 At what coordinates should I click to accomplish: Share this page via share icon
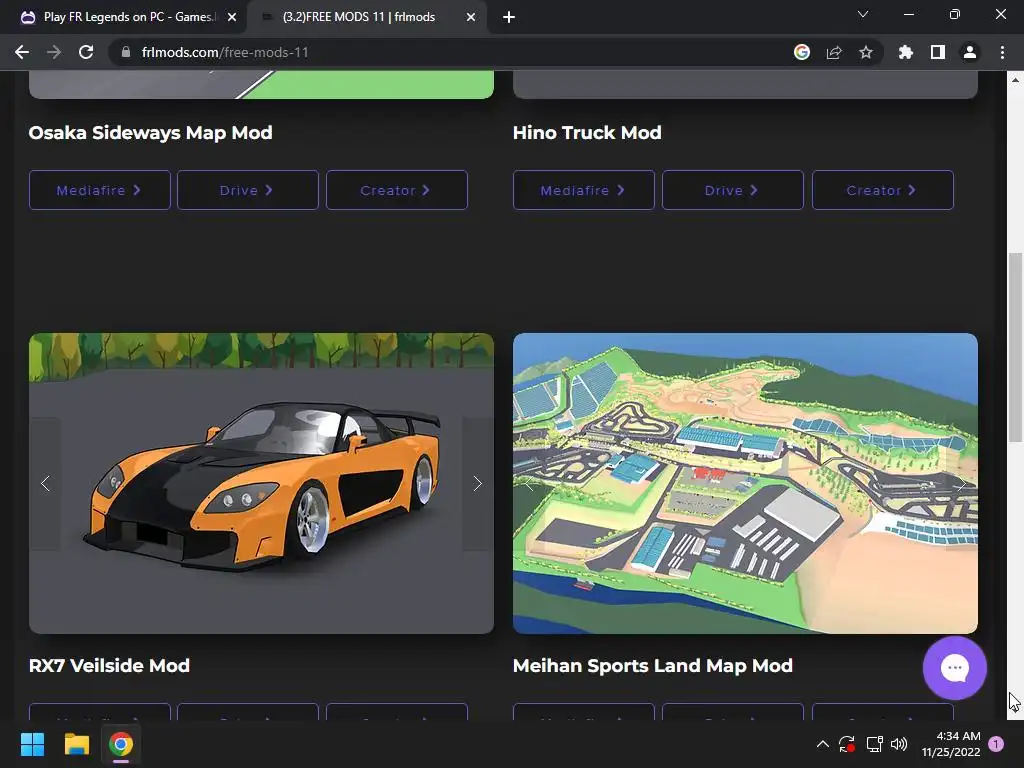[x=834, y=52]
